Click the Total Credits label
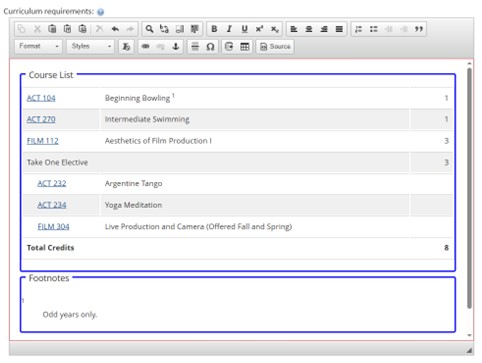Viewport: 482px width, 363px height. [50, 248]
